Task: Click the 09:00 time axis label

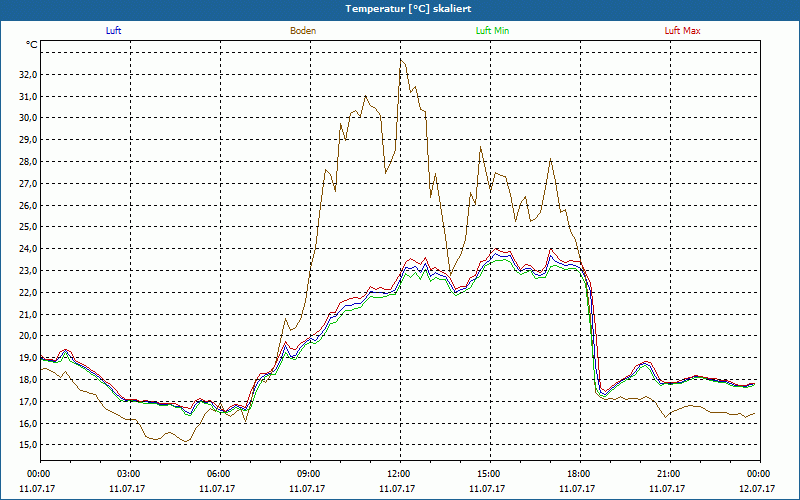Action: pyautogui.click(x=308, y=474)
